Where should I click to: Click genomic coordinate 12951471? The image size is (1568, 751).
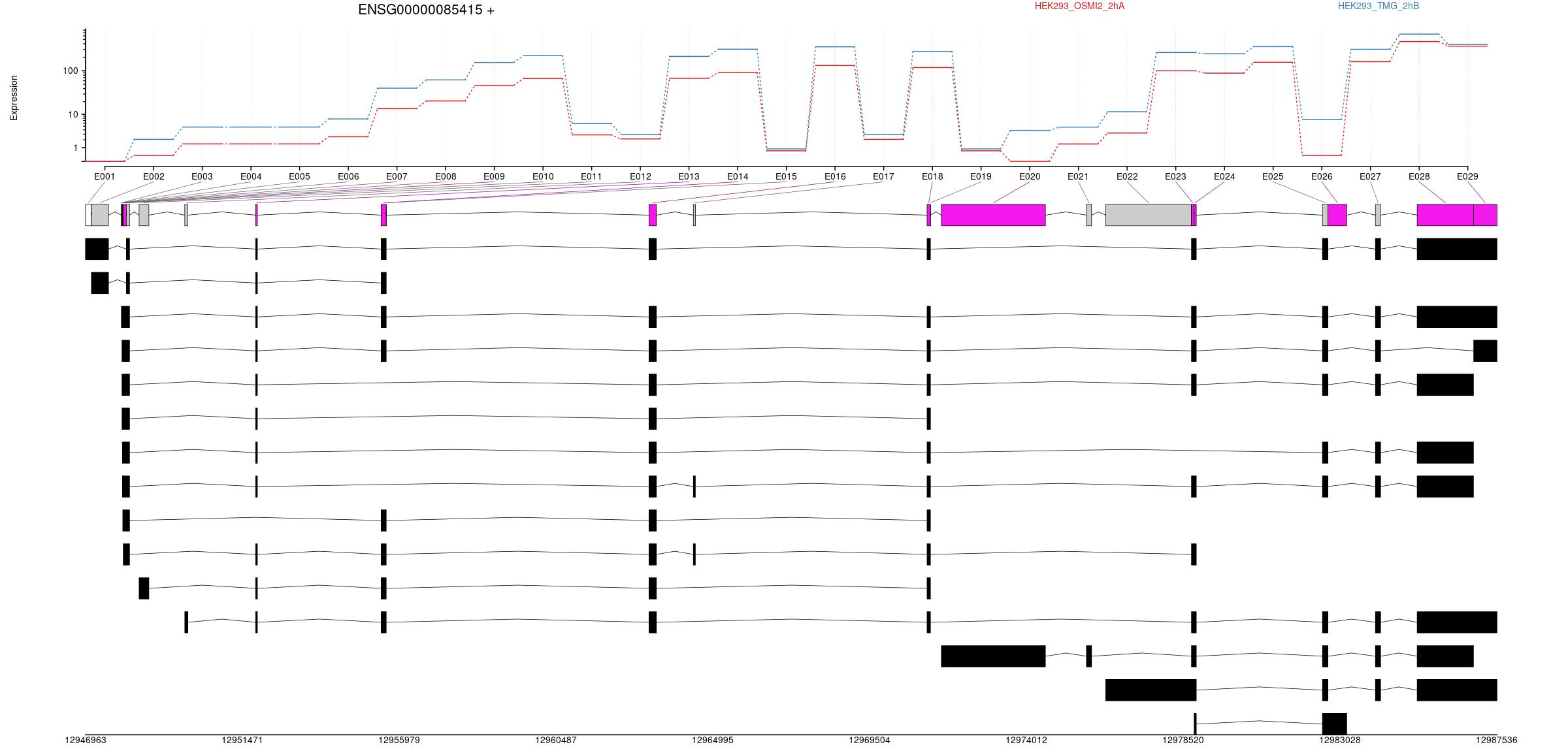242,740
